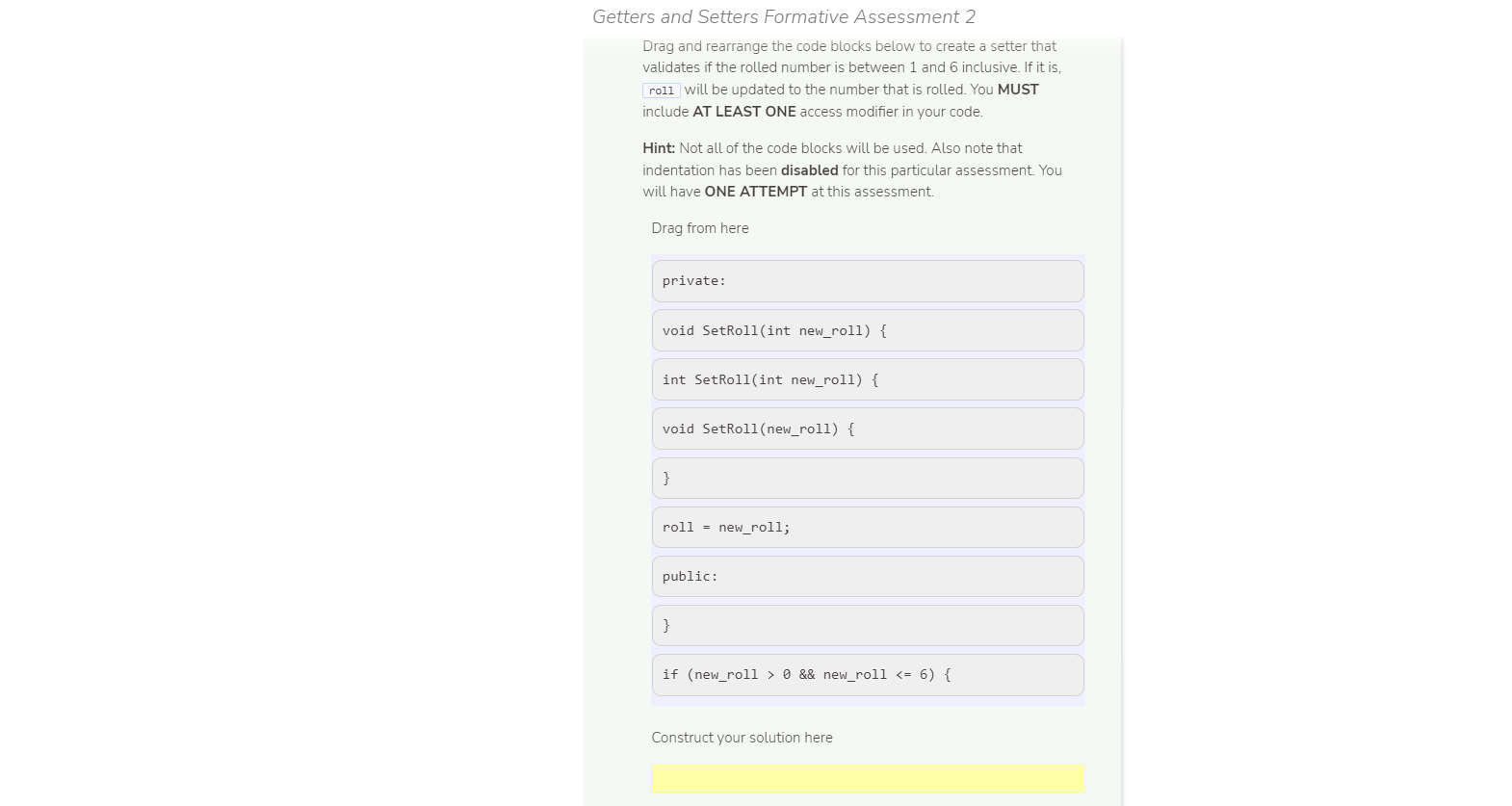Click the bolded "ONE ATTEMPT" text

(x=755, y=191)
